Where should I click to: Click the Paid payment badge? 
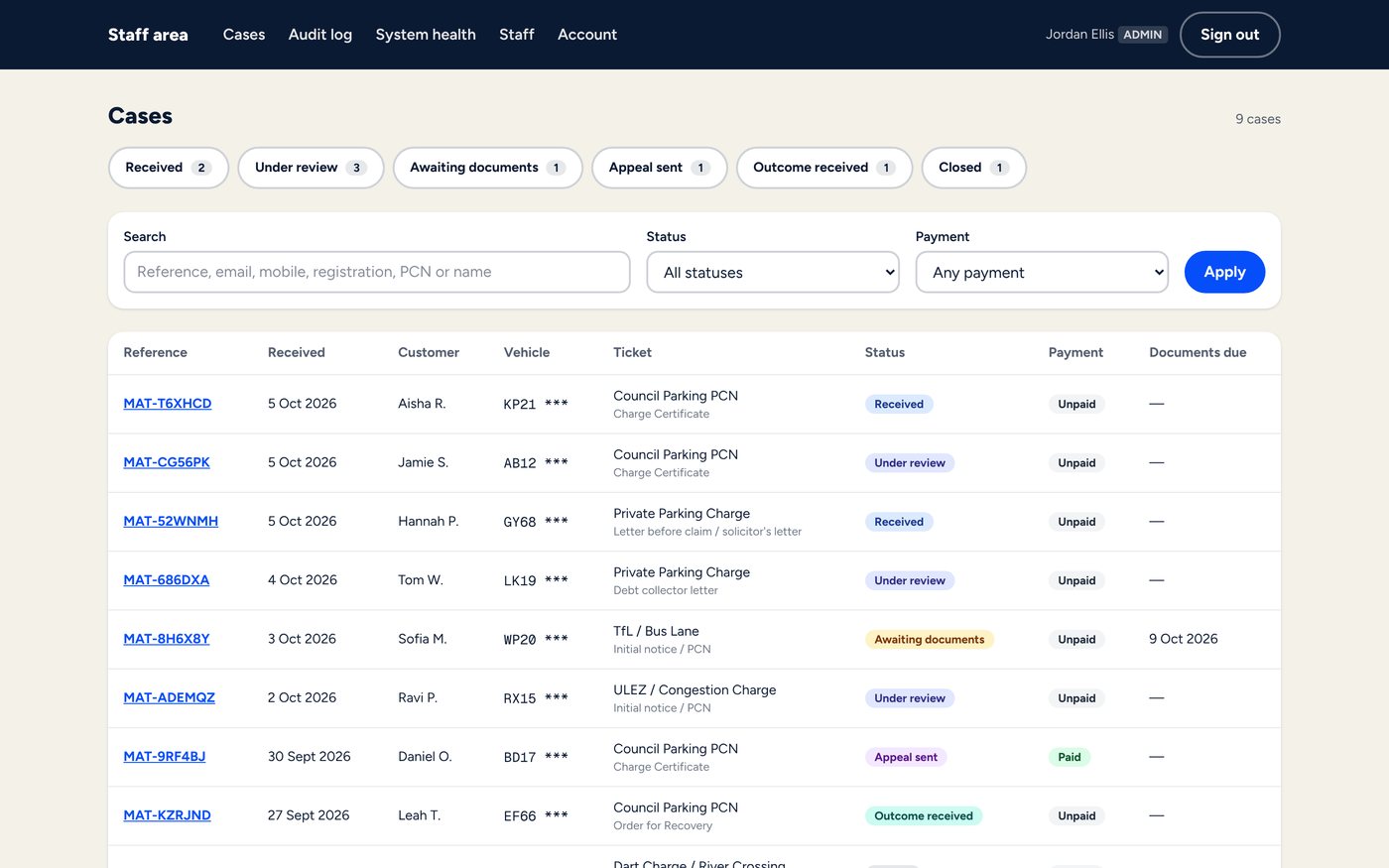point(1070,757)
